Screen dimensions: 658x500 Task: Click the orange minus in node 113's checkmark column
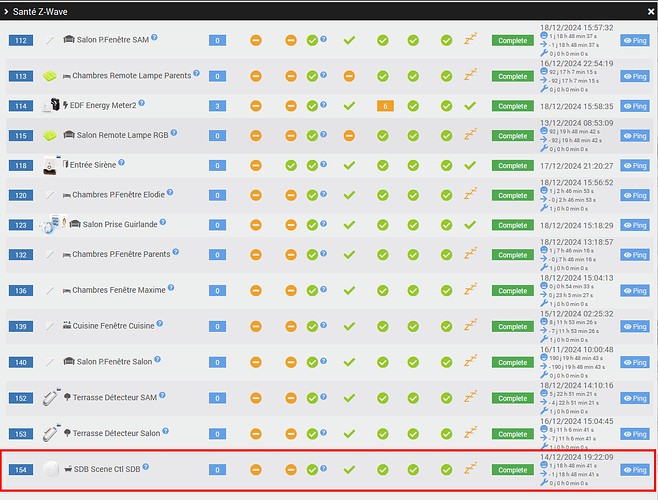(x=349, y=76)
